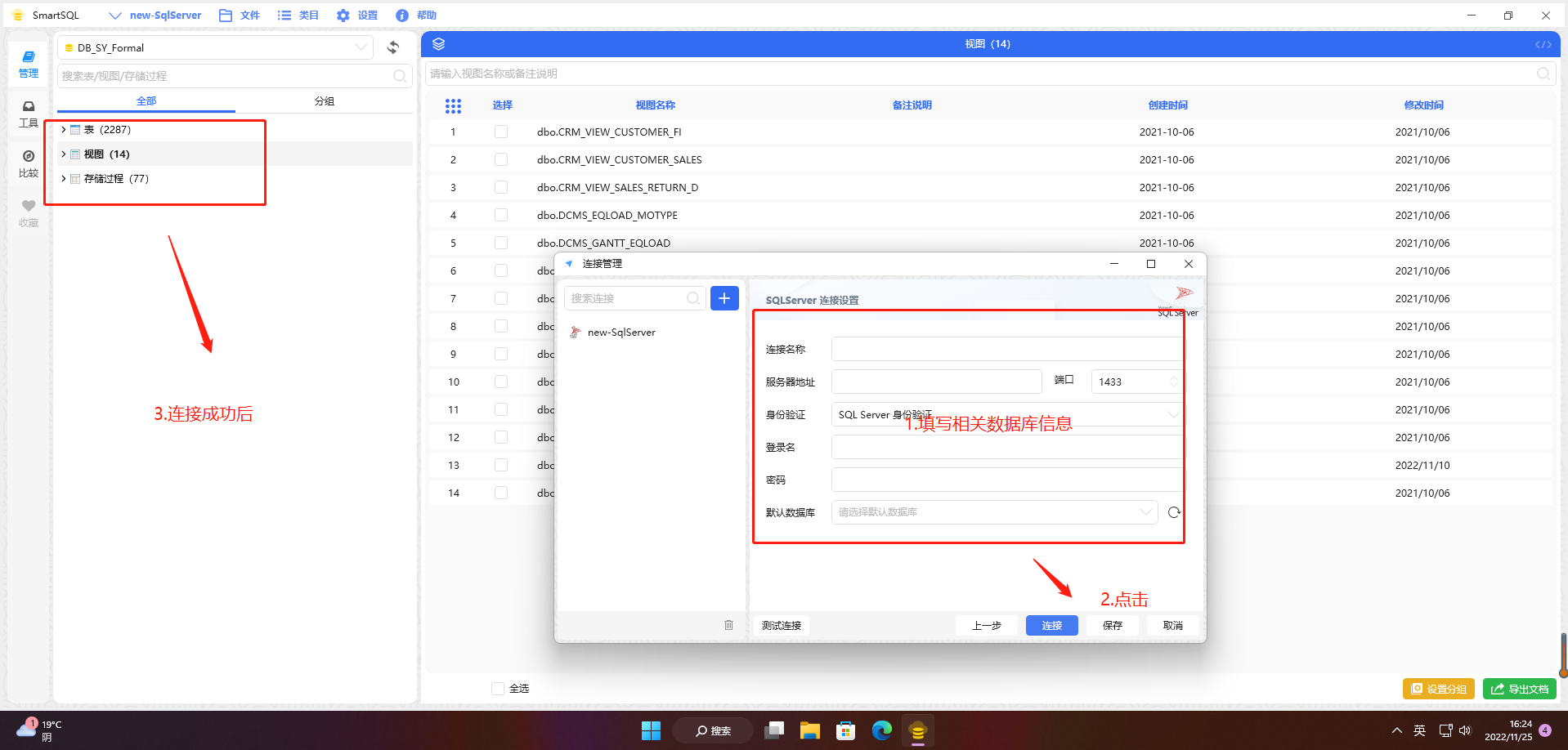Click the 测试连接 button
Viewport: 1568px width, 750px height.
782,625
